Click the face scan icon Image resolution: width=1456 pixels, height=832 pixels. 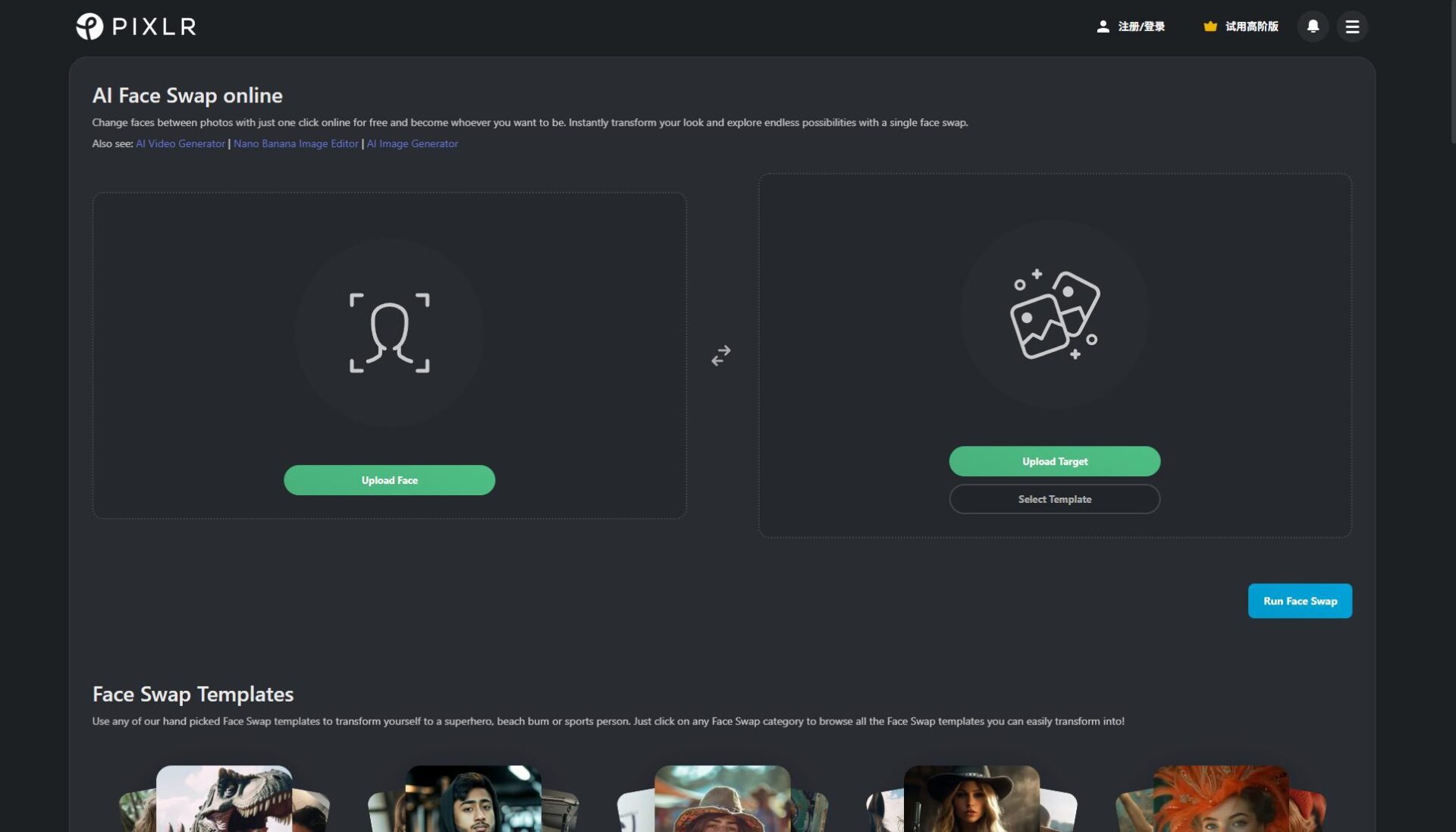(x=389, y=333)
